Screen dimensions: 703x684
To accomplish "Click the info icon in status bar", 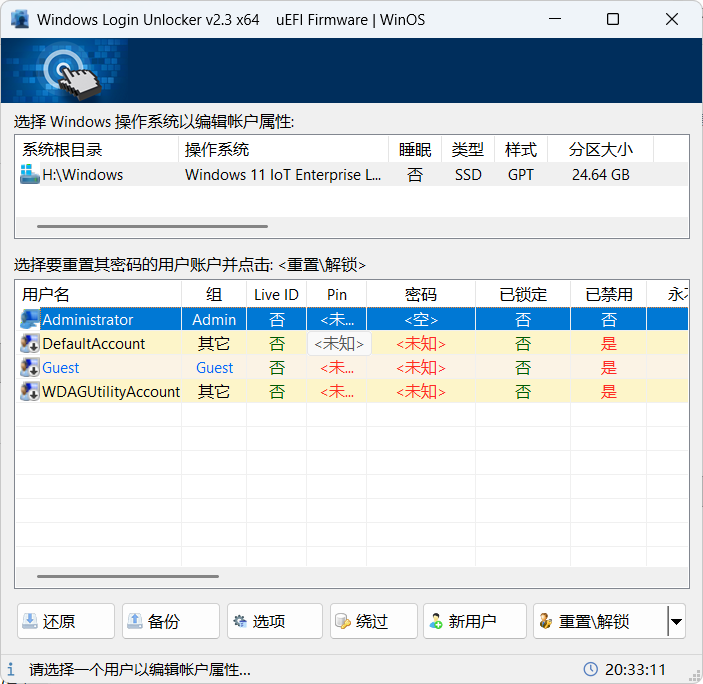I will (11, 669).
